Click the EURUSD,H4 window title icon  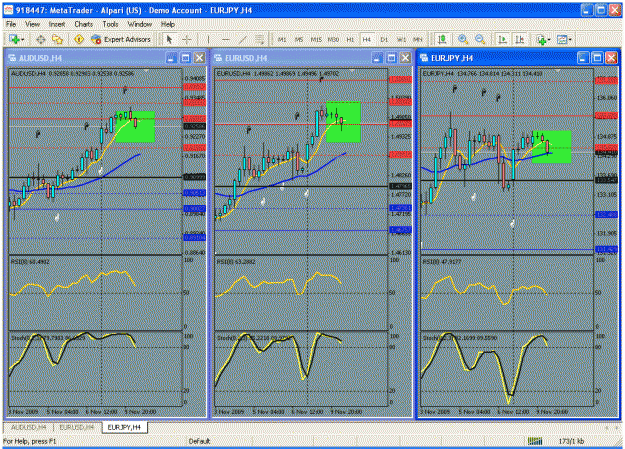click(x=218, y=58)
